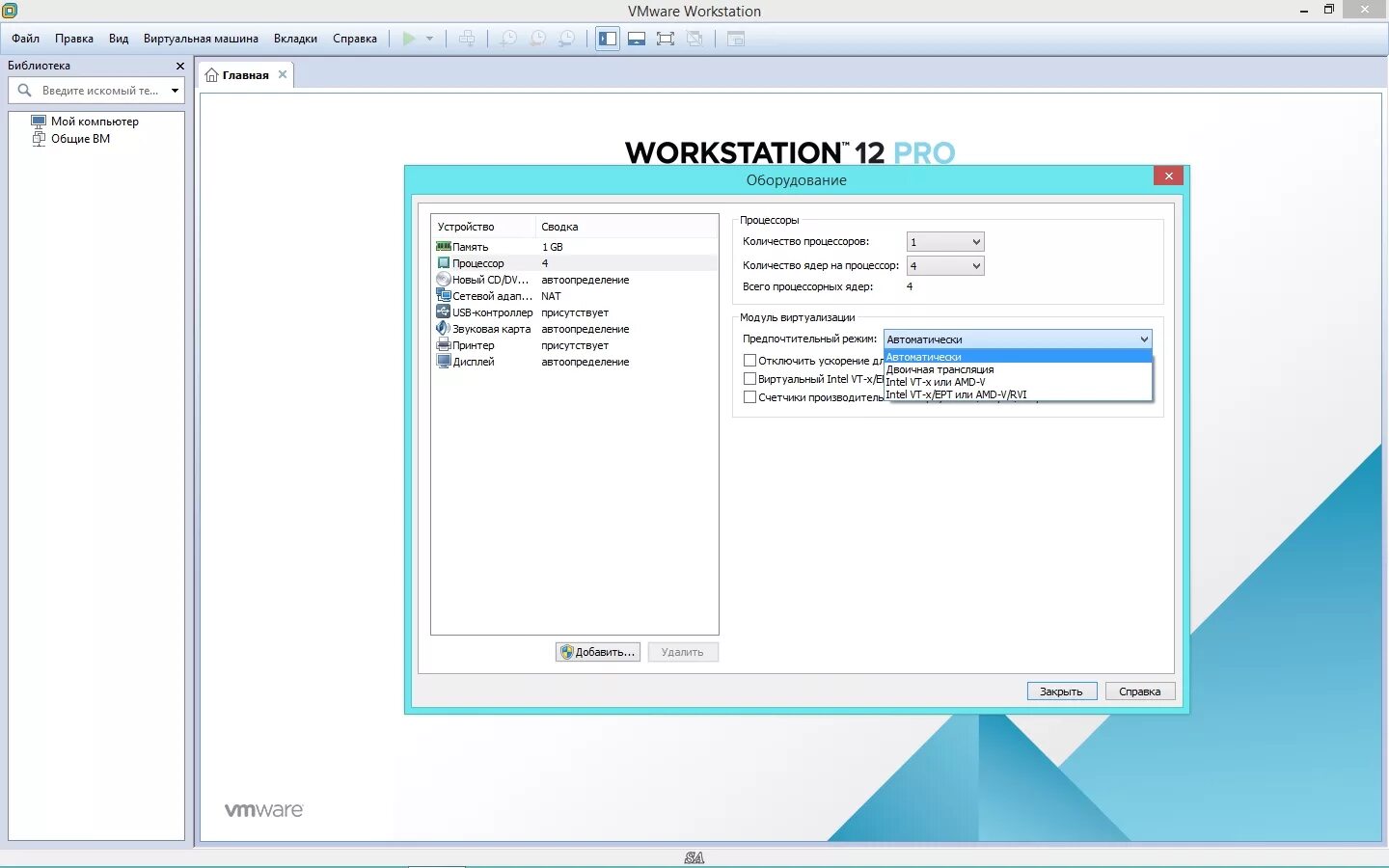This screenshot has height=868, width=1389.
Task: Close the Оборудование dialog with red X
Action: click(1168, 176)
